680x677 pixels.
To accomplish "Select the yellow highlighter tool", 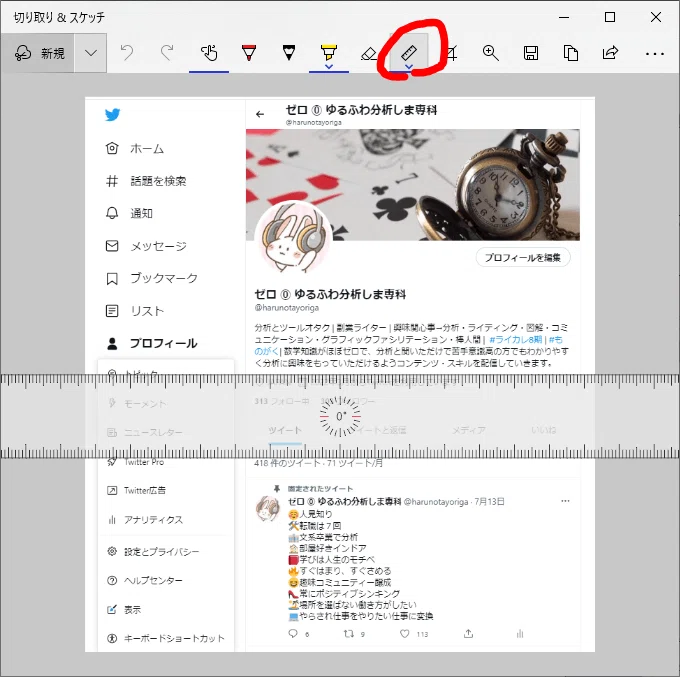I will tap(329, 51).
